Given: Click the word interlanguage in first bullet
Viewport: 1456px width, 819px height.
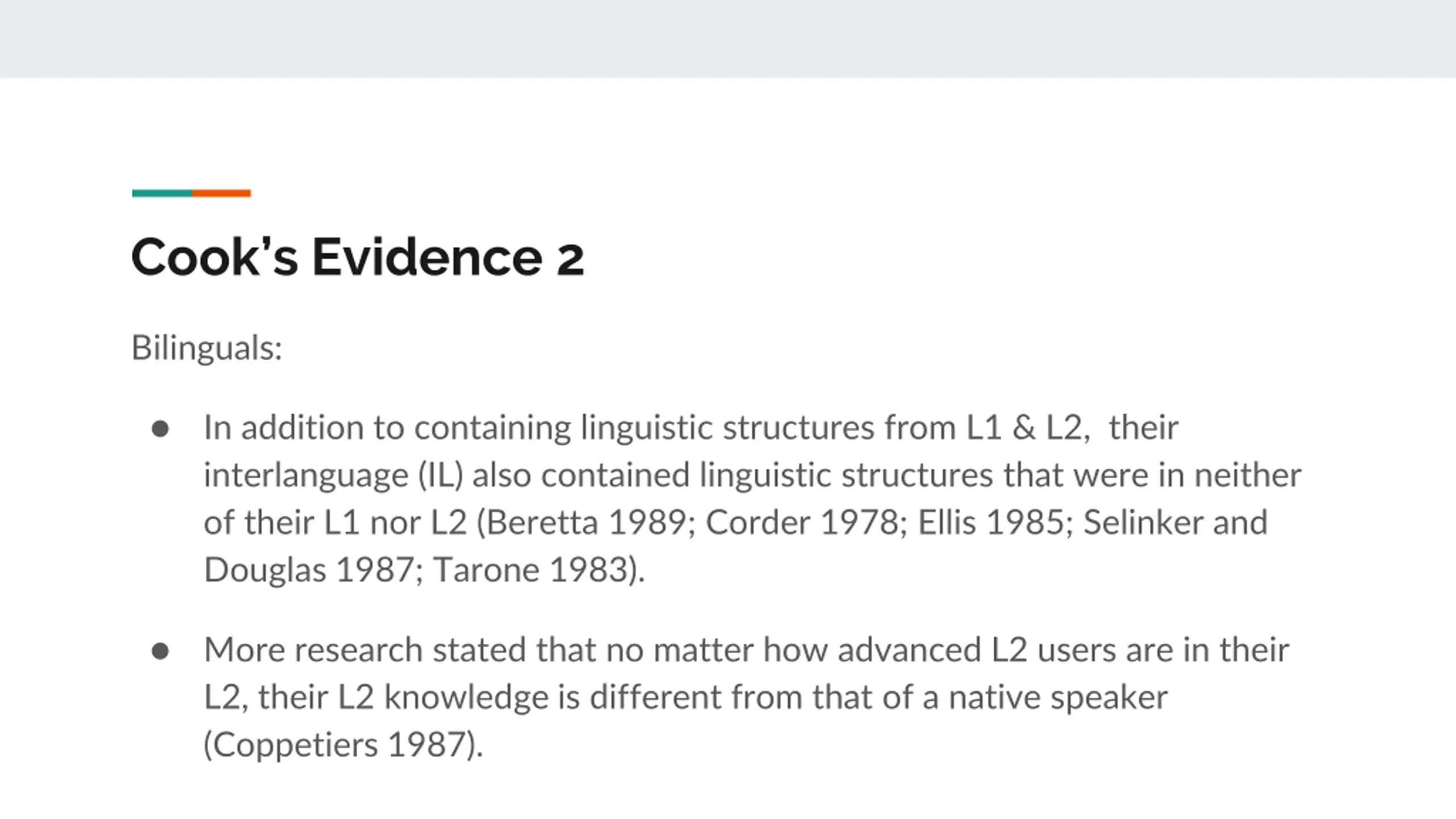Looking at the screenshot, I should [306, 475].
